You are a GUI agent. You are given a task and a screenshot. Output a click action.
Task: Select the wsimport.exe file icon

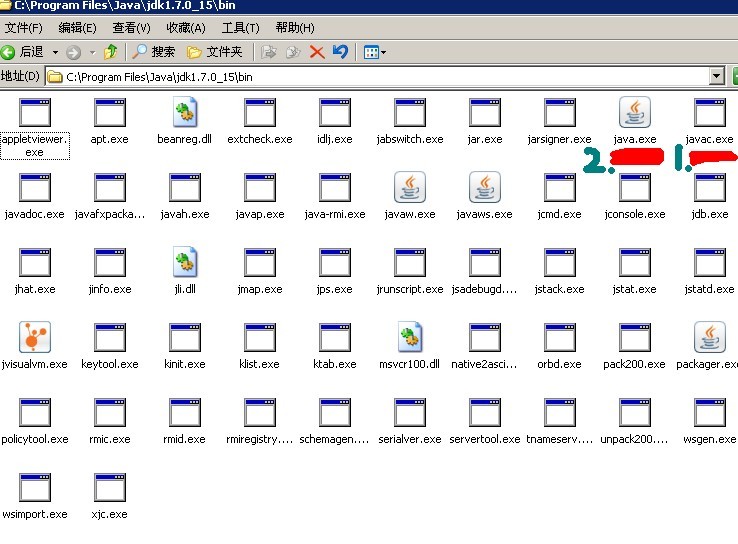[x=34, y=487]
